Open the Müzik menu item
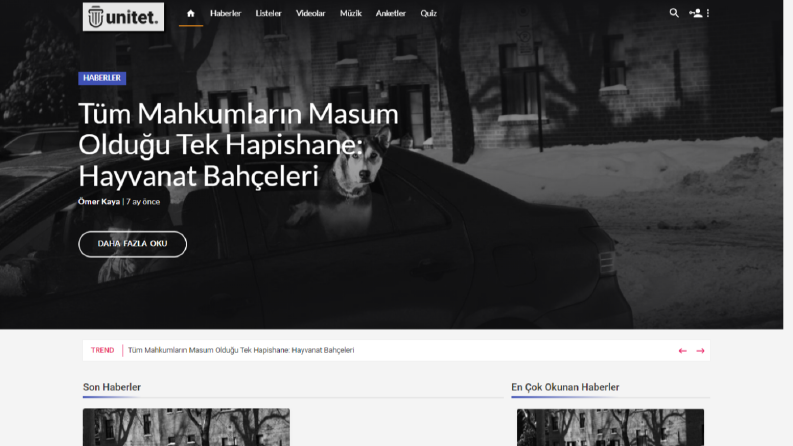The height and width of the screenshot is (446, 793). coord(350,14)
